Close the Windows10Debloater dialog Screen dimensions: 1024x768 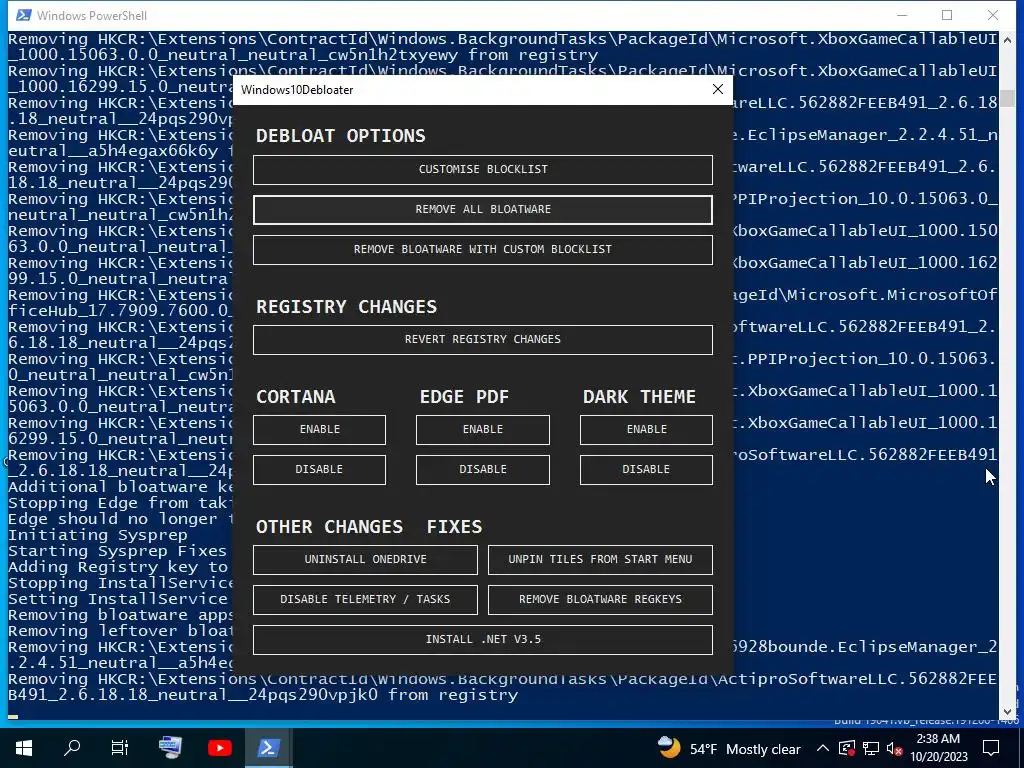(718, 89)
